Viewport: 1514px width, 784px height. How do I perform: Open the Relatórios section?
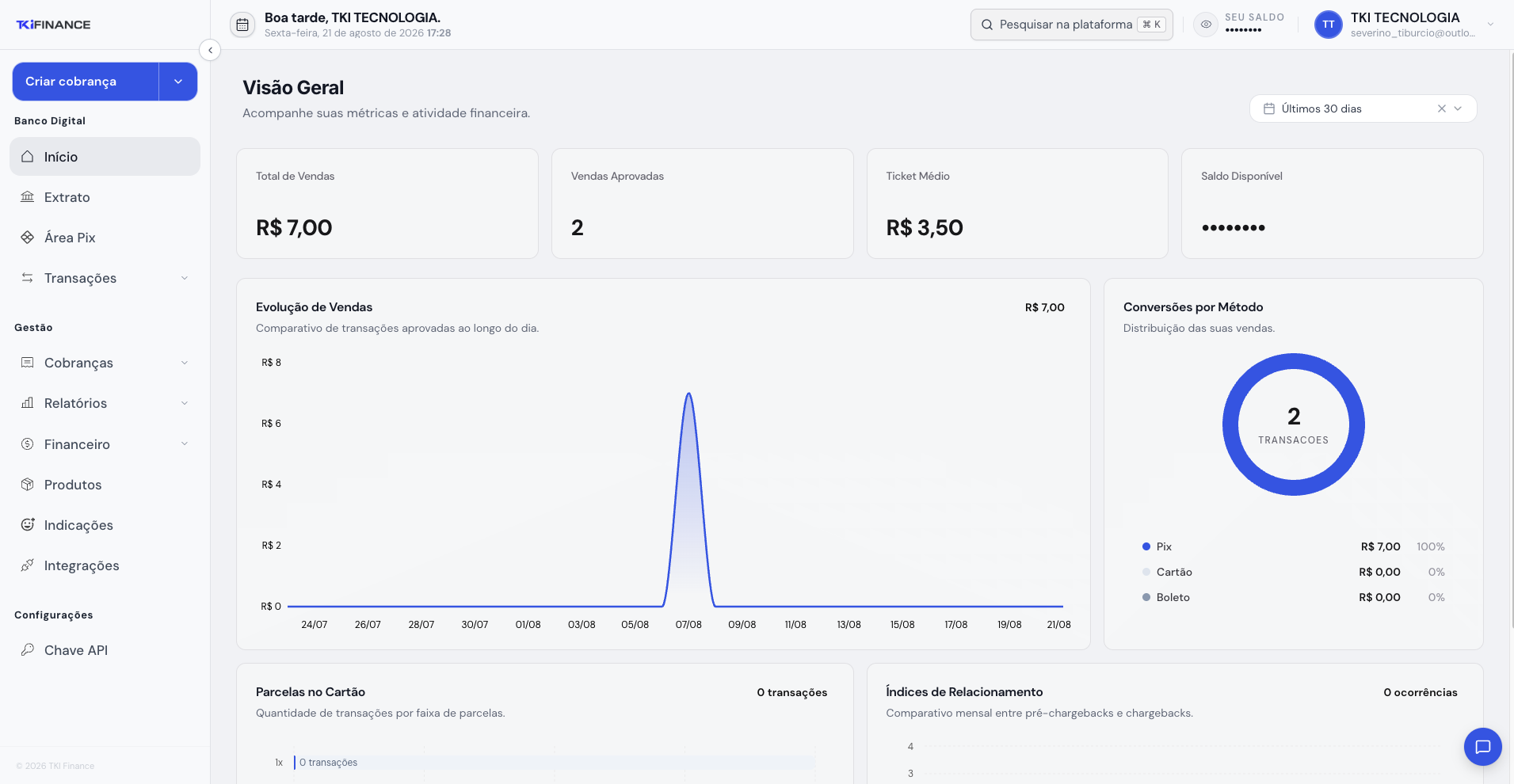[x=105, y=403]
